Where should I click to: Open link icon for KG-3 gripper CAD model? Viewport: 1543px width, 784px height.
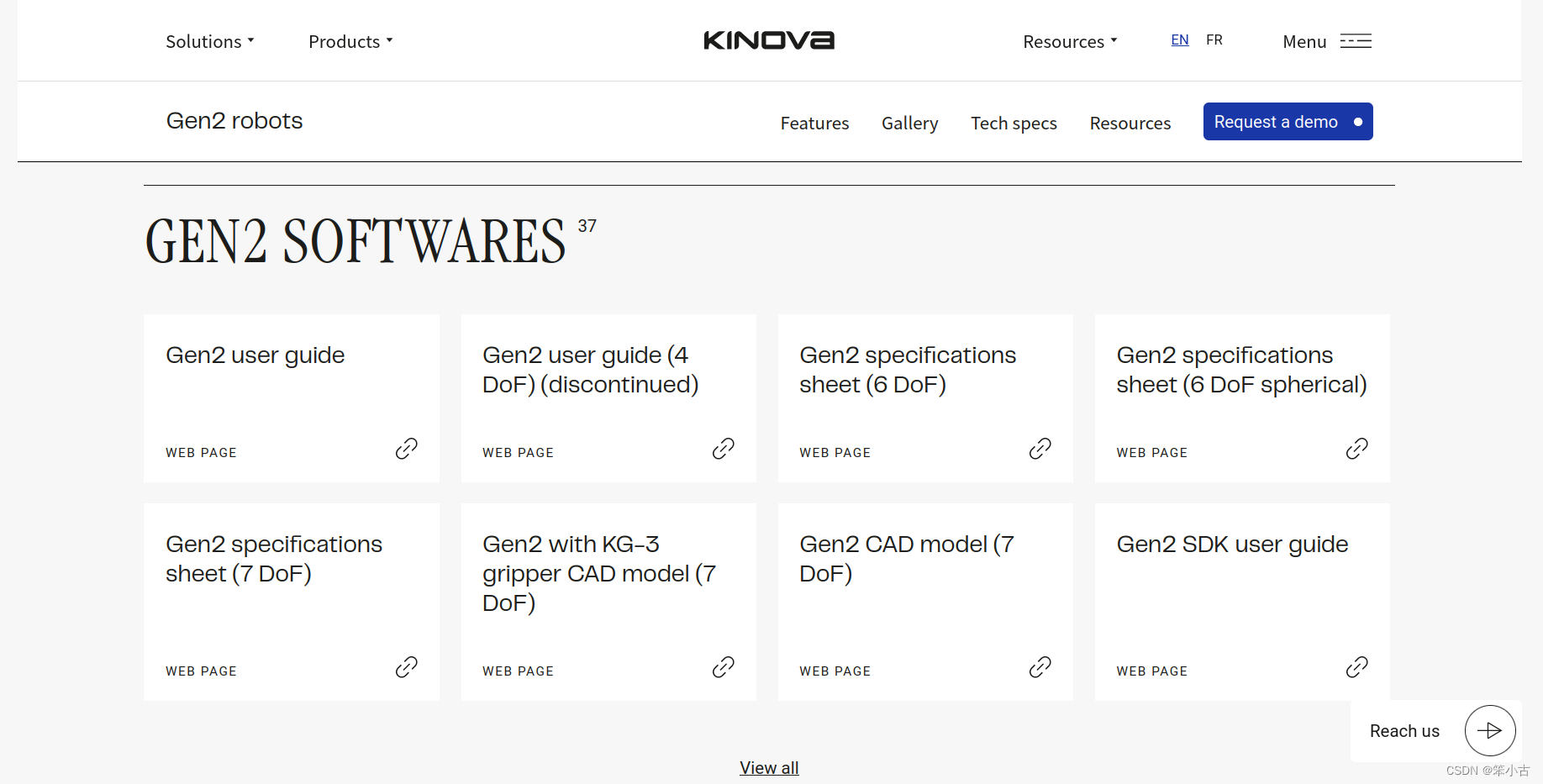click(x=724, y=667)
